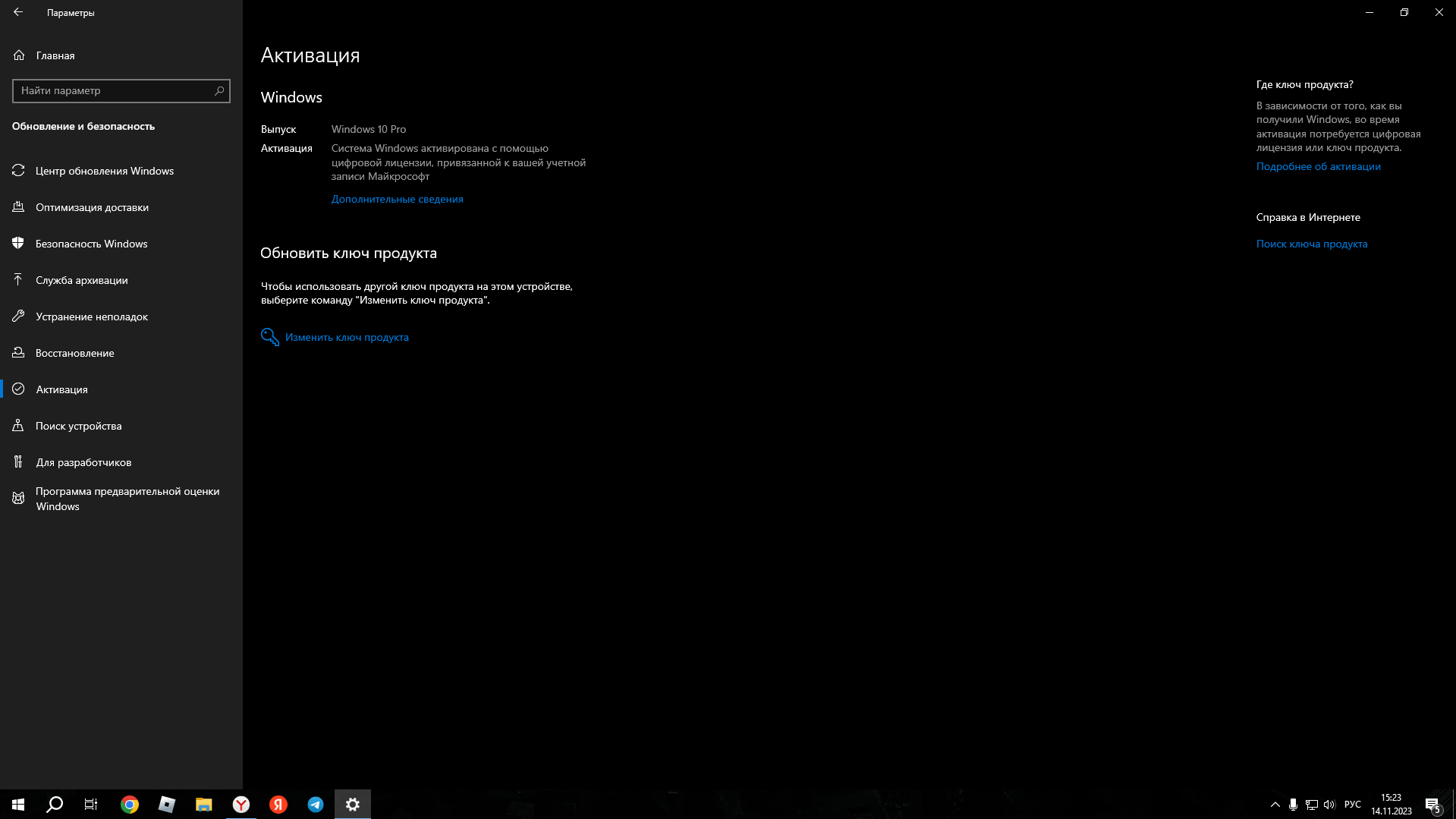Screen dimensions: 1456x819
Task: Click the developer tools icon
Action: coord(18,462)
